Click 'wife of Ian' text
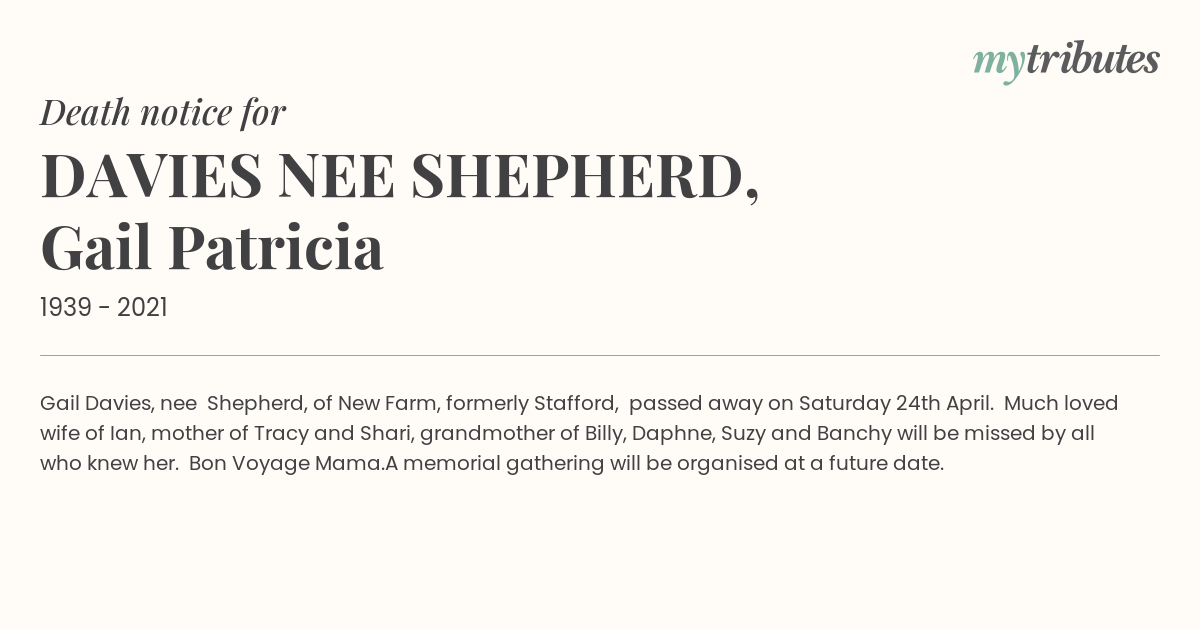This screenshot has width=1200, height=630. point(89,434)
